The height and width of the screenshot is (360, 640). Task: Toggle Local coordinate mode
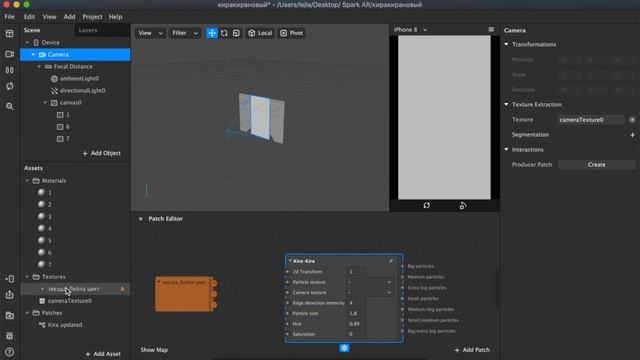pyautogui.click(x=260, y=33)
